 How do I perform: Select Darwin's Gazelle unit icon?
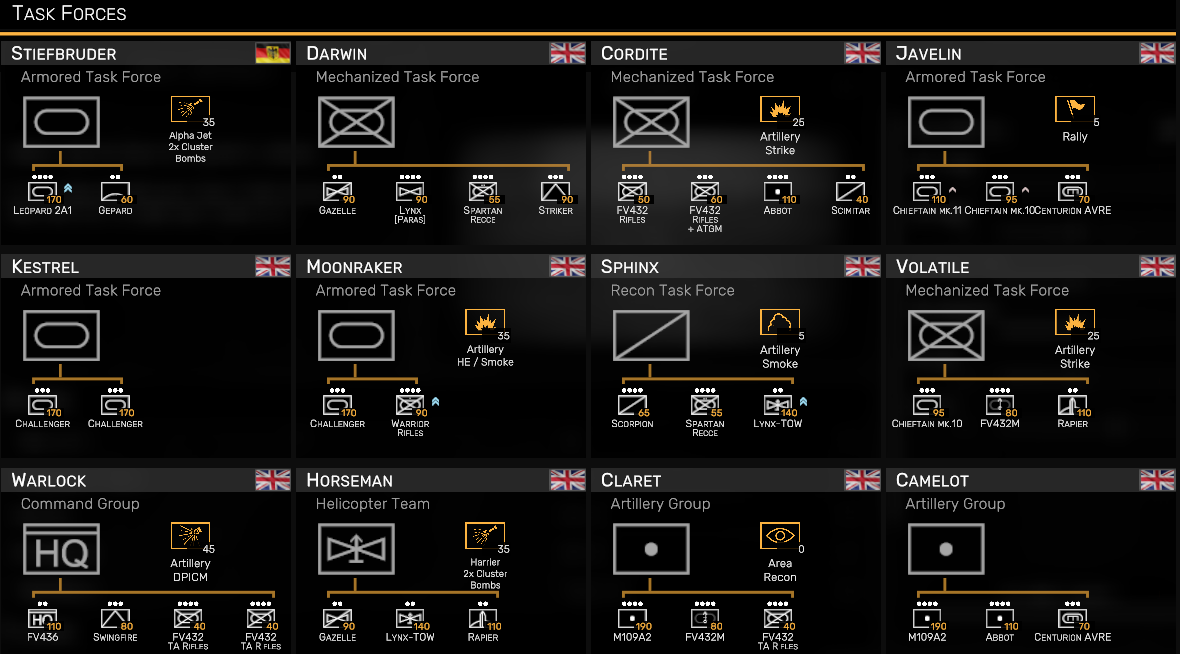[x=337, y=192]
